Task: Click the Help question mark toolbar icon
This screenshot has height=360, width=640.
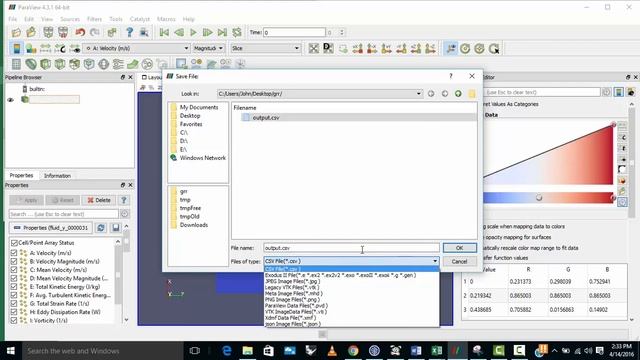Action: point(129,32)
